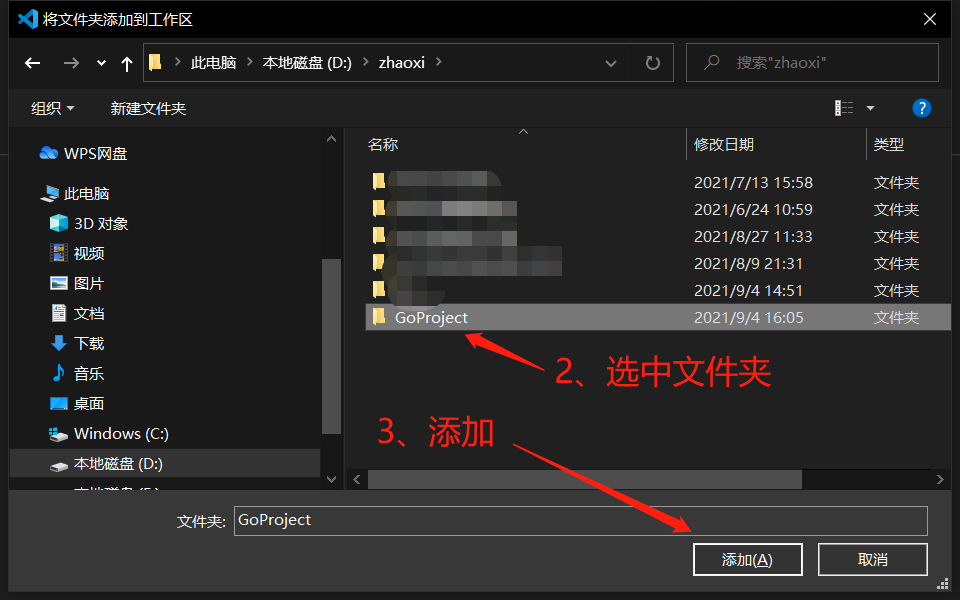Image resolution: width=960 pixels, height=600 pixels.
Task: Select zhaoxi in the address path
Action: 402,62
